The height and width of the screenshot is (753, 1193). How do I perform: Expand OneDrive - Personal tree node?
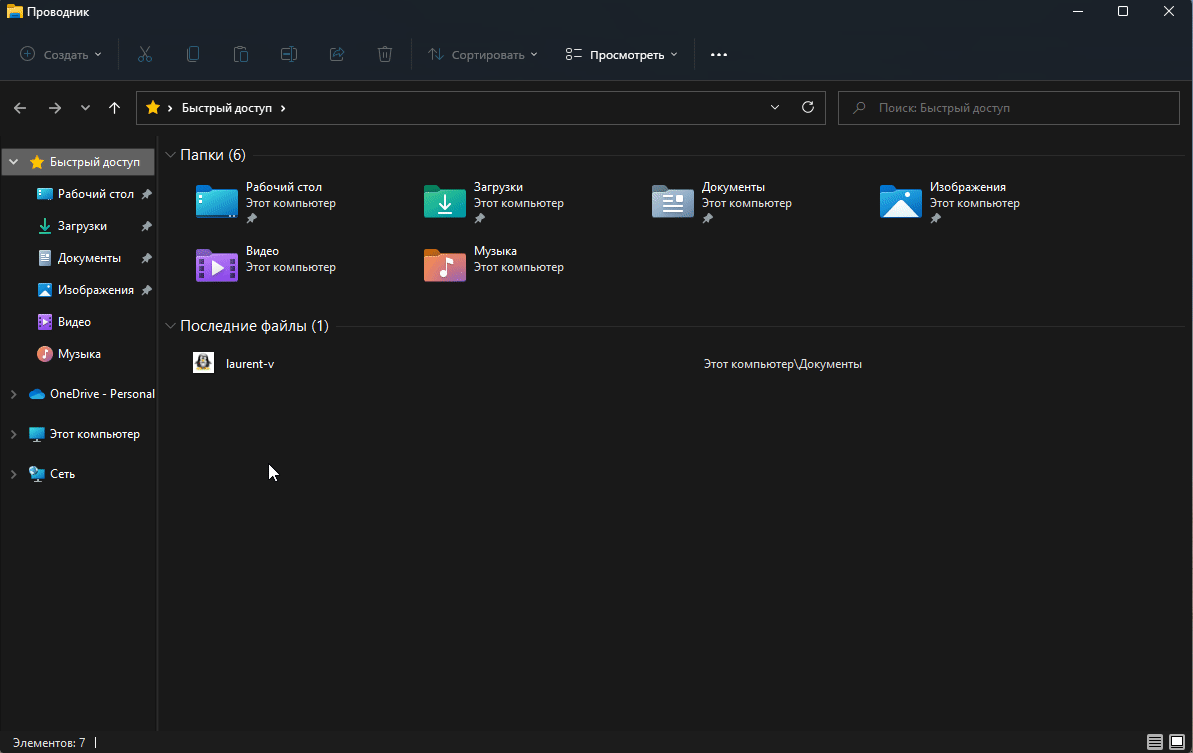[x=14, y=394]
